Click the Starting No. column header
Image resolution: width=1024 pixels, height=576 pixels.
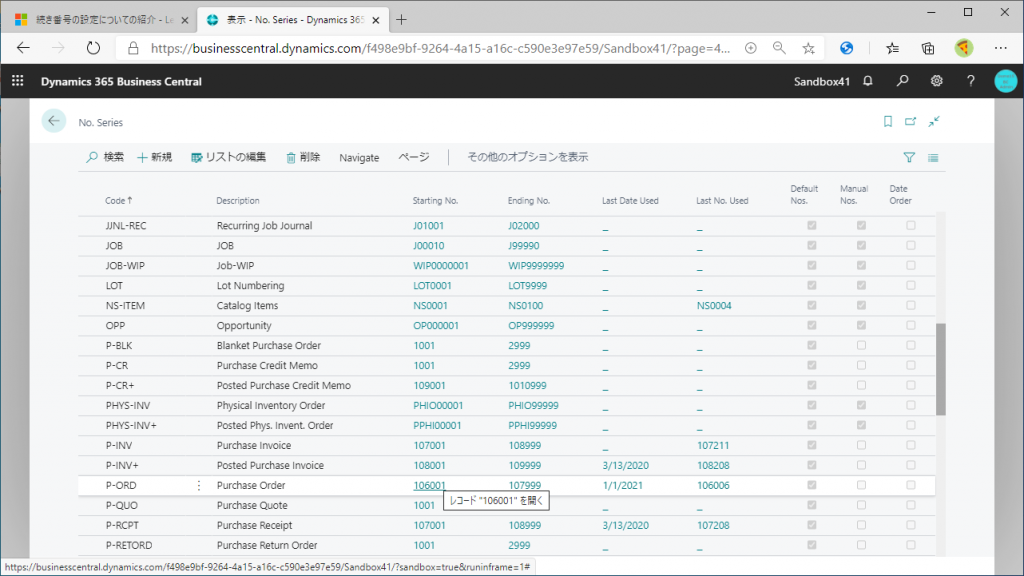[x=435, y=200]
